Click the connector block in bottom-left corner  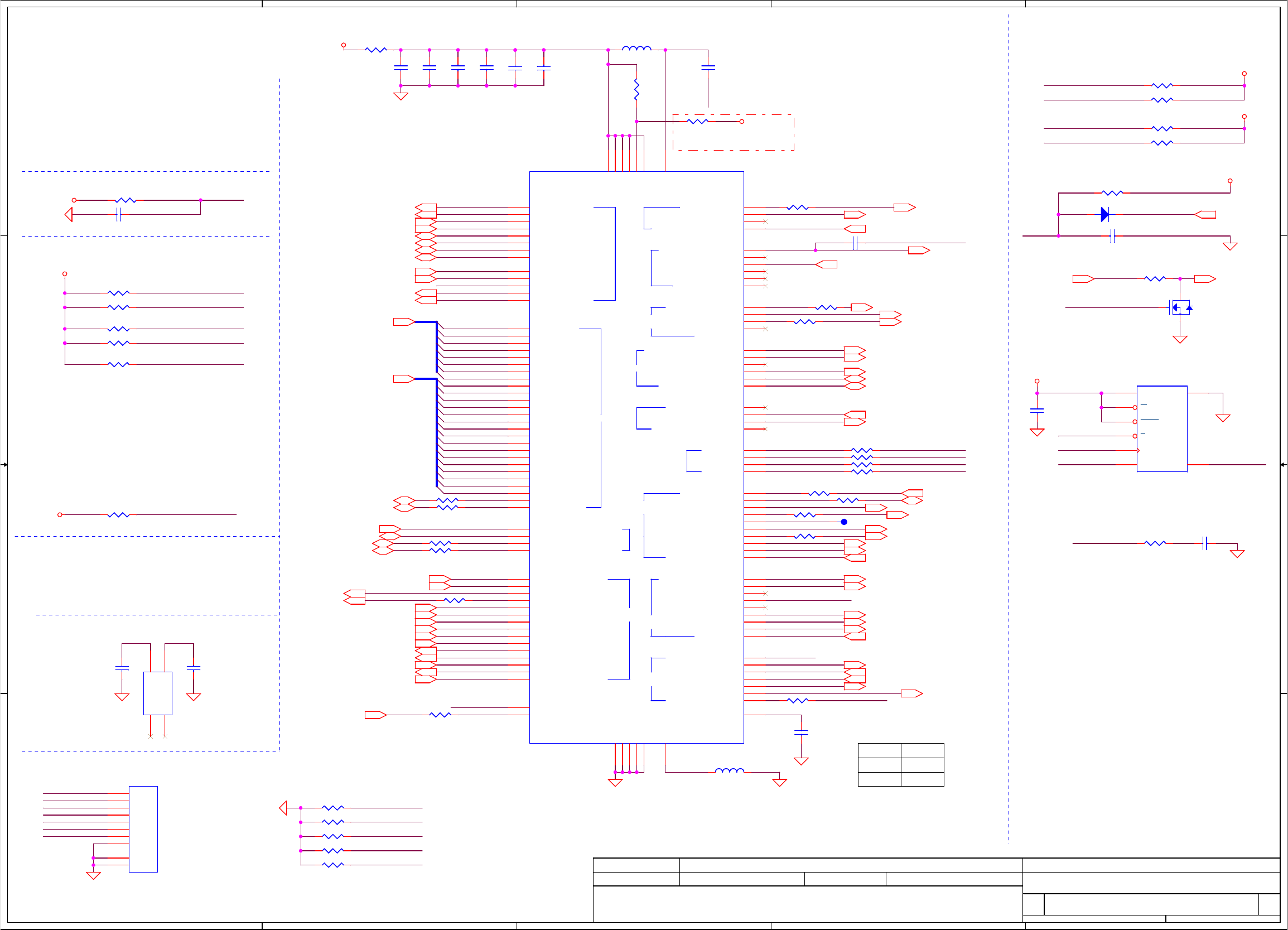click(143, 829)
